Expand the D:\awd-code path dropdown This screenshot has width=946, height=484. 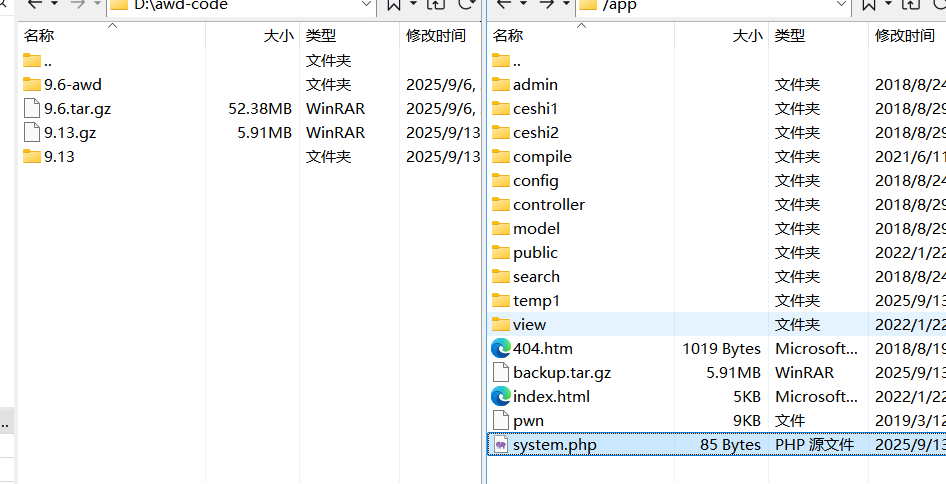click(x=365, y=5)
